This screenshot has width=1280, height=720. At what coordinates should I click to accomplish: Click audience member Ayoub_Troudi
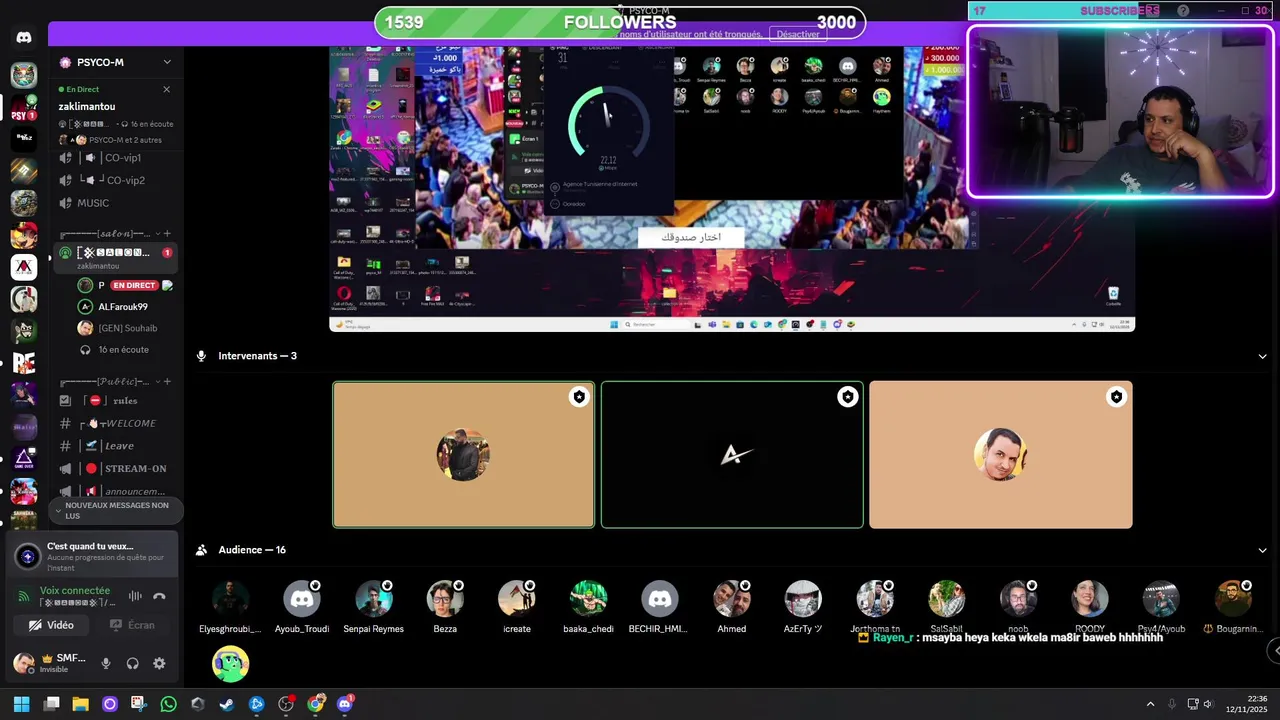pos(302,607)
